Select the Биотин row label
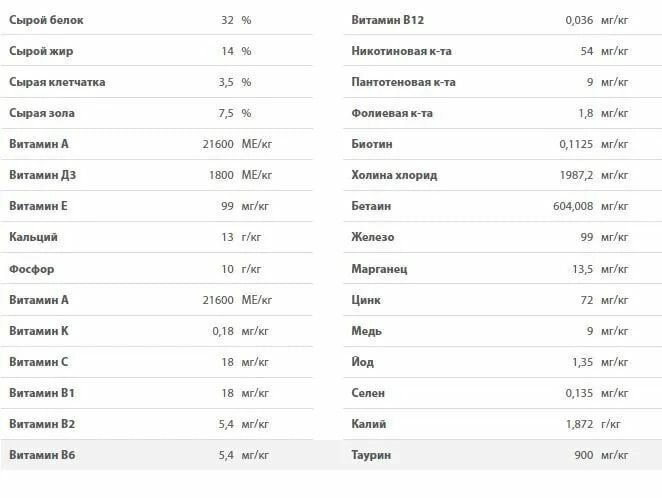This screenshot has height=498, width=662. (x=372, y=144)
